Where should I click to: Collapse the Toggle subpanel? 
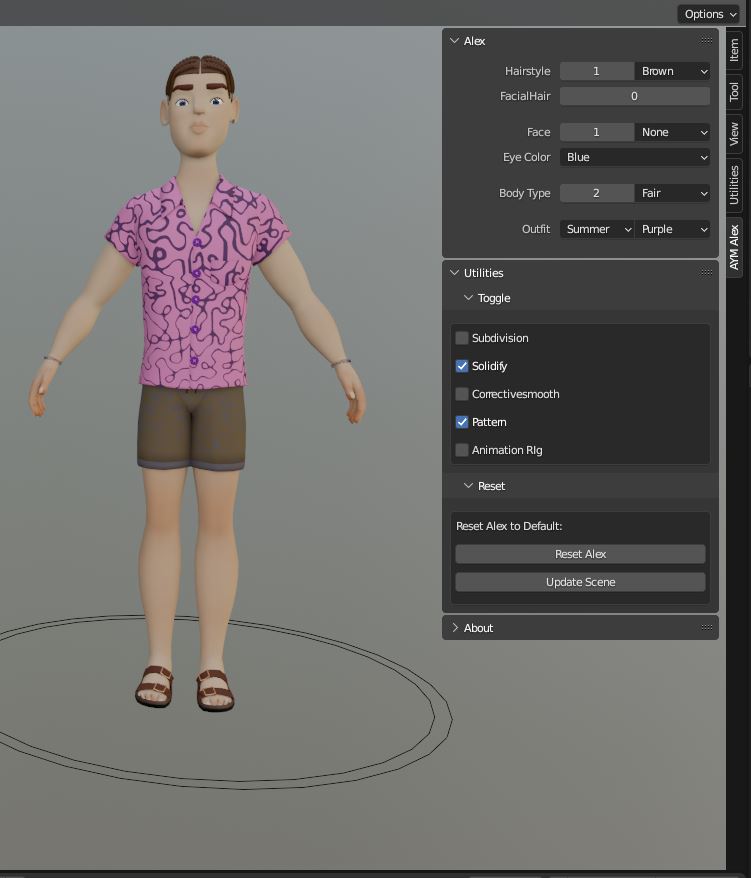tap(493, 298)
